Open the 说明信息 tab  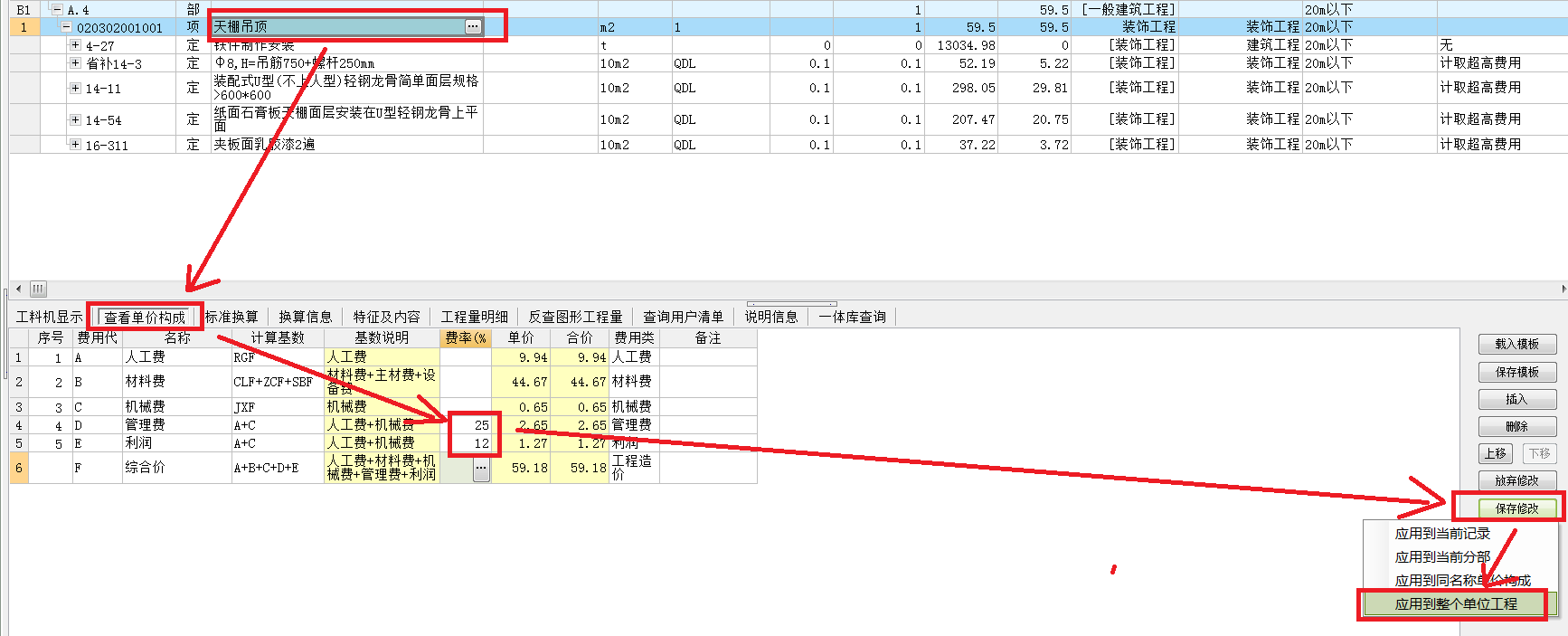click(x=771, y=317)
